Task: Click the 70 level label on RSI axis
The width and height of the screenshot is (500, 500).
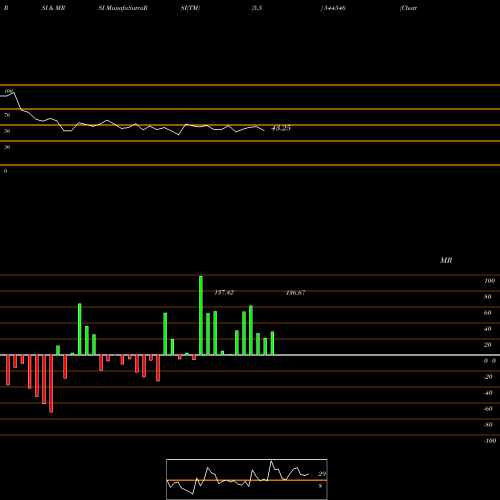Action: [x=7, y=115]
